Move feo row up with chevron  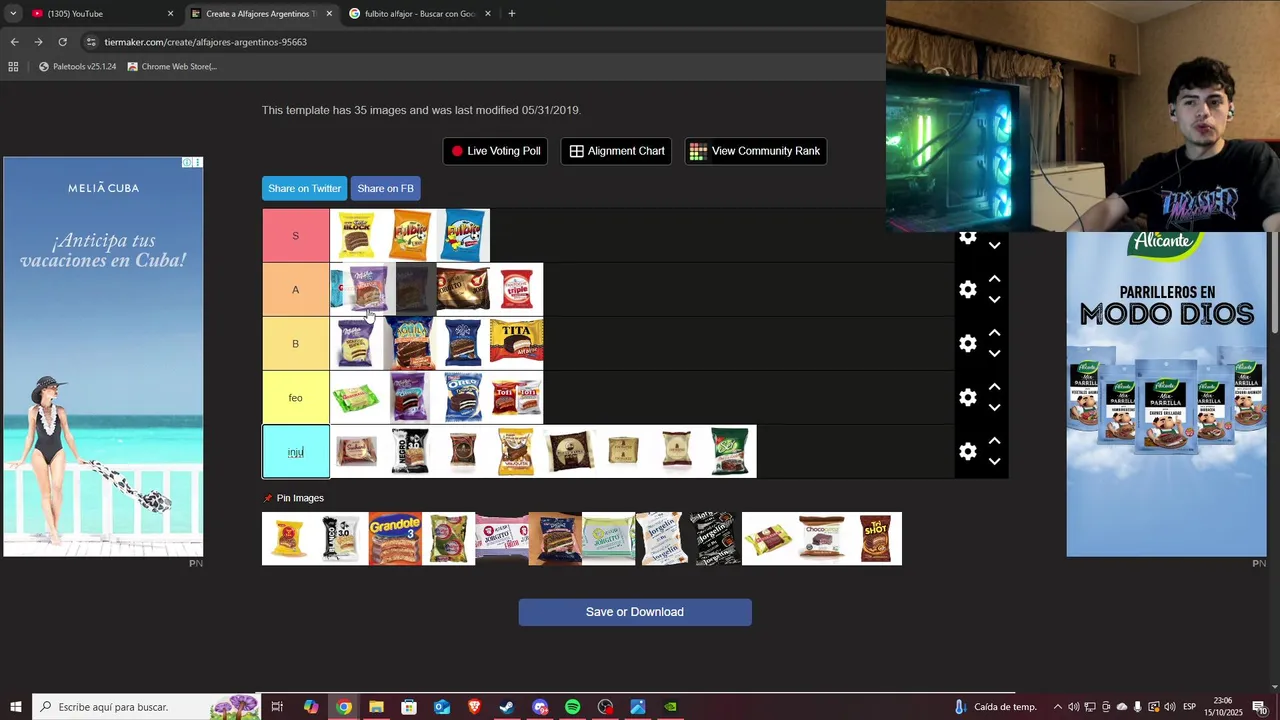point(994,387)
